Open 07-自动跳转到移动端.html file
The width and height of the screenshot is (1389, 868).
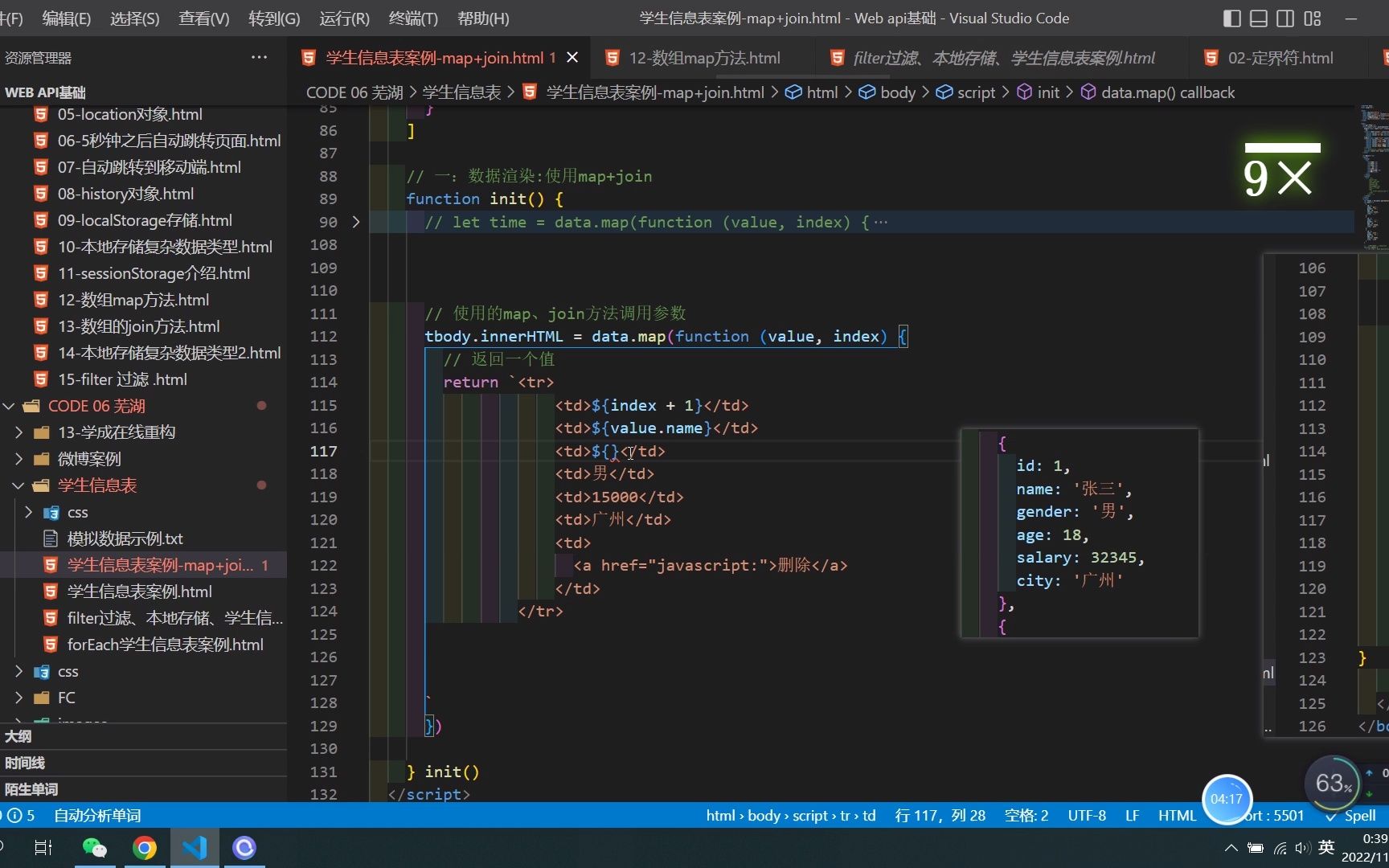click(149, 167)
